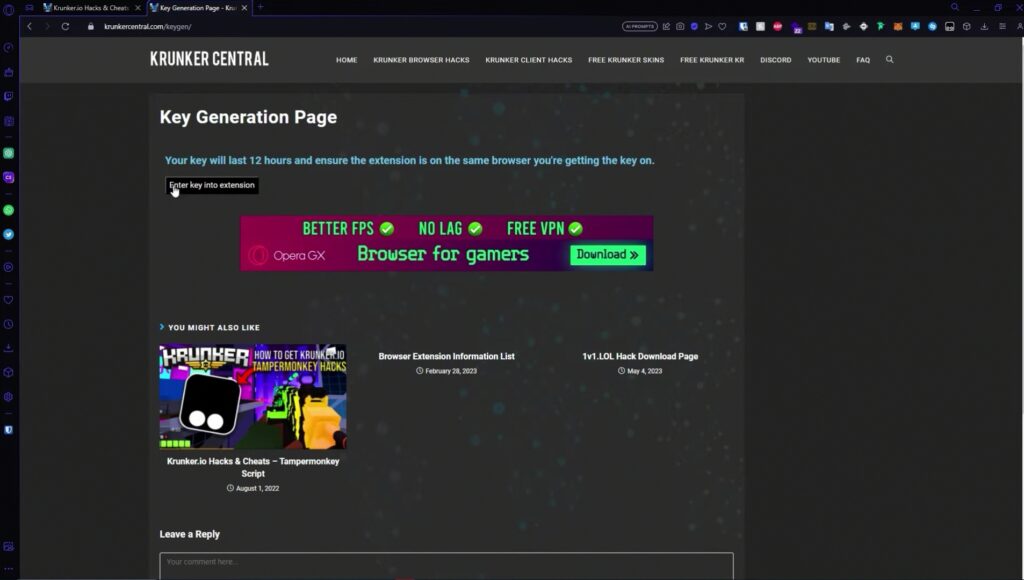Reload the current page
The image size is (1024, 580).
click(x=65, y=27)
